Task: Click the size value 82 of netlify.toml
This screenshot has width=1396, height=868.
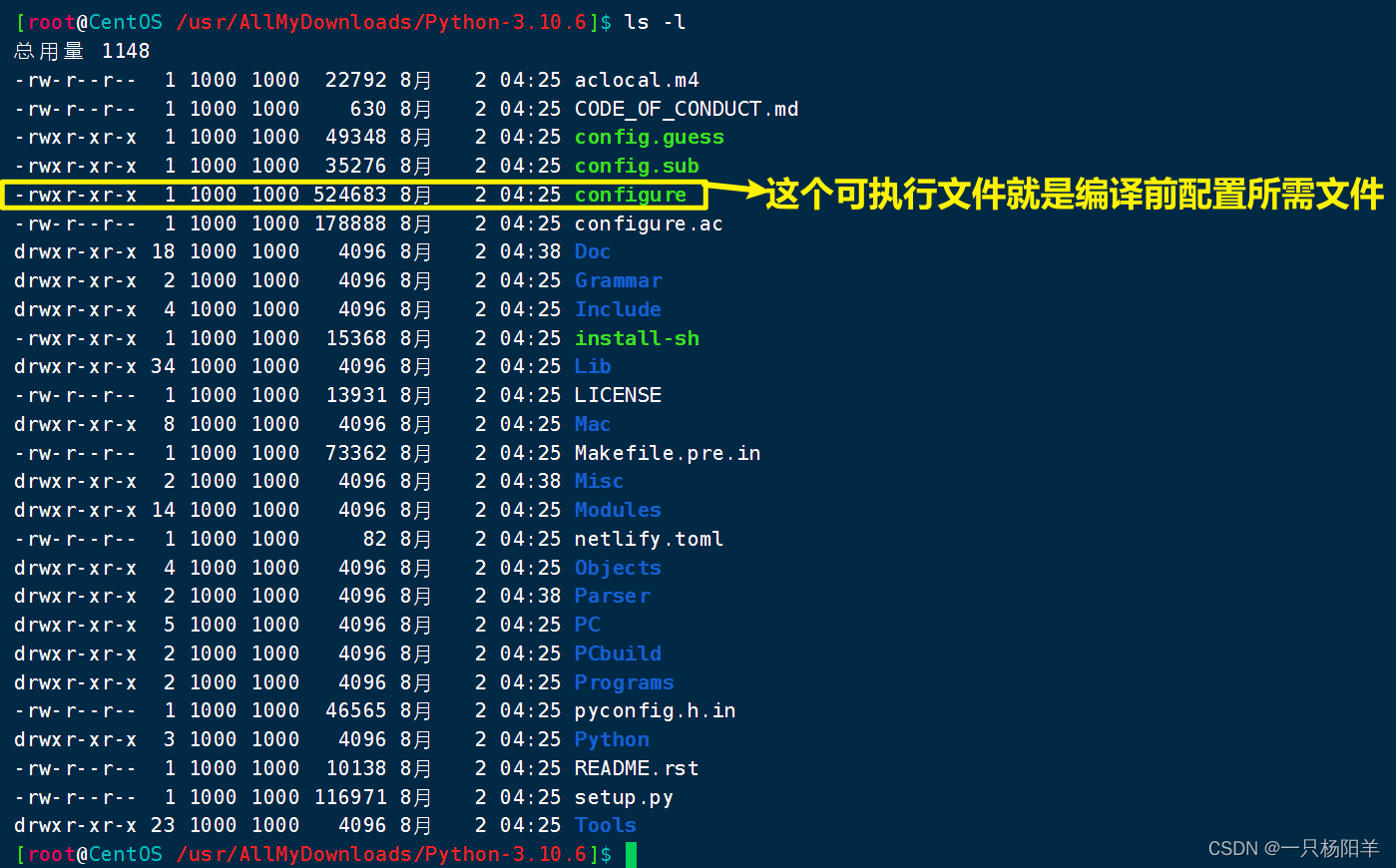Action: [375, 540]
